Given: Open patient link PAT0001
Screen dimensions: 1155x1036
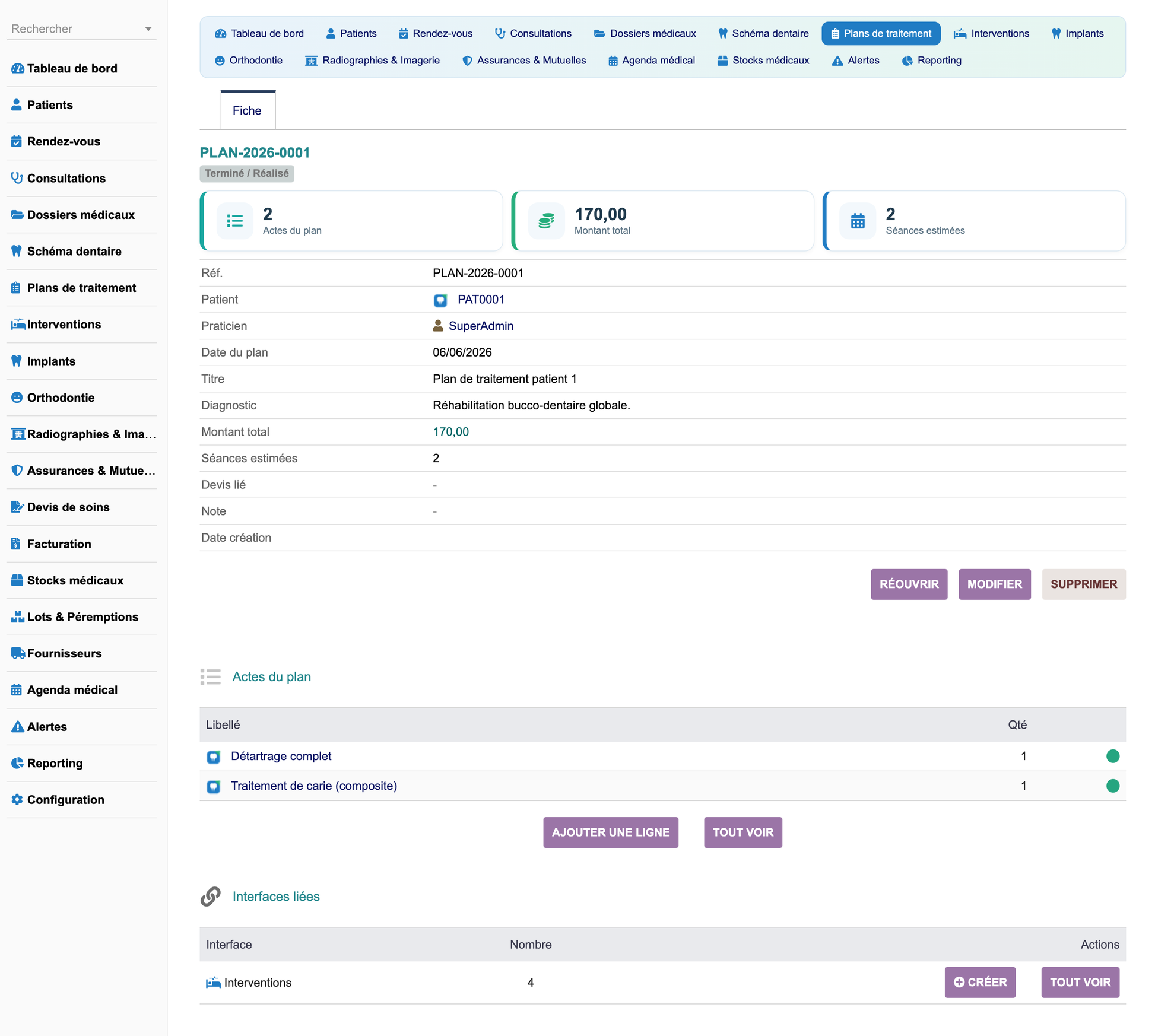Looking at the screenshot, I should [481, 300].
